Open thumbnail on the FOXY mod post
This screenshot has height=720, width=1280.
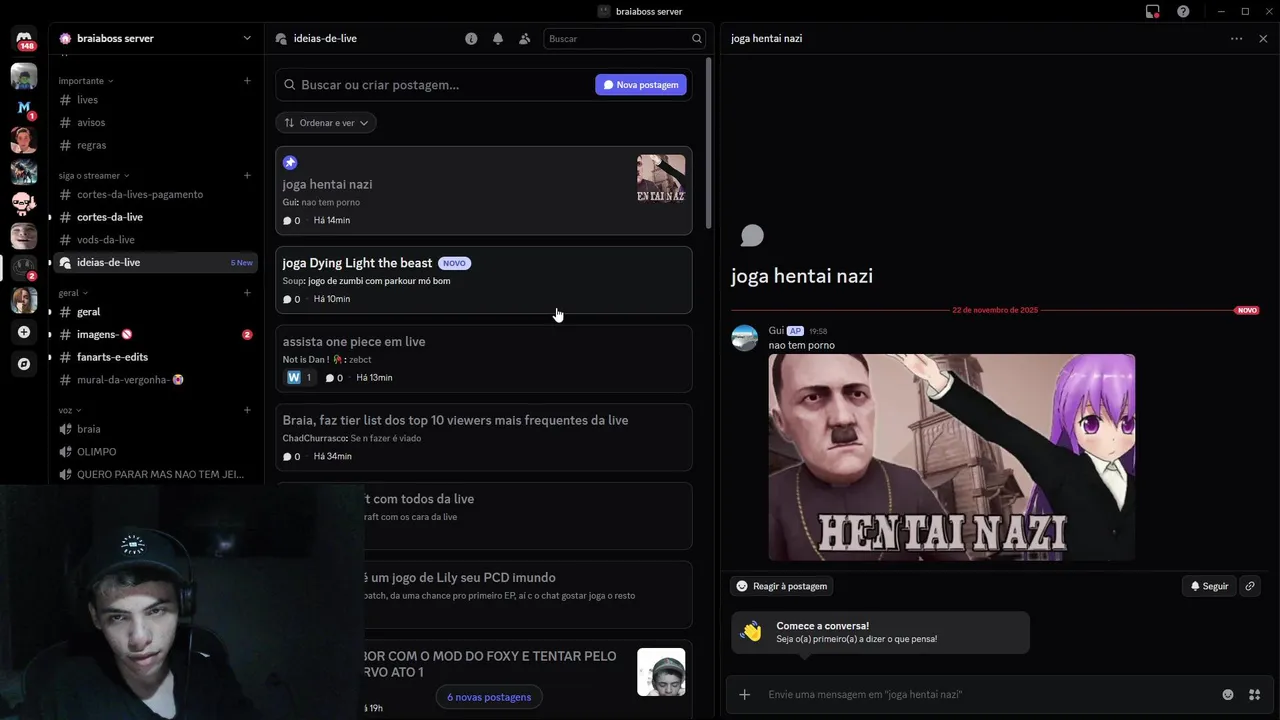coord(661,672)
